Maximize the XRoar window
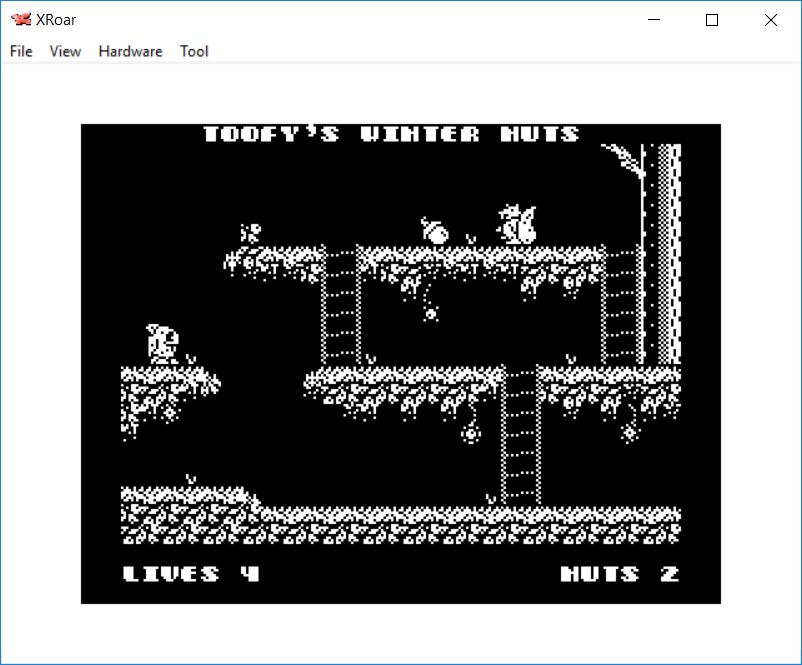802x665 pixels. point(712,20)
